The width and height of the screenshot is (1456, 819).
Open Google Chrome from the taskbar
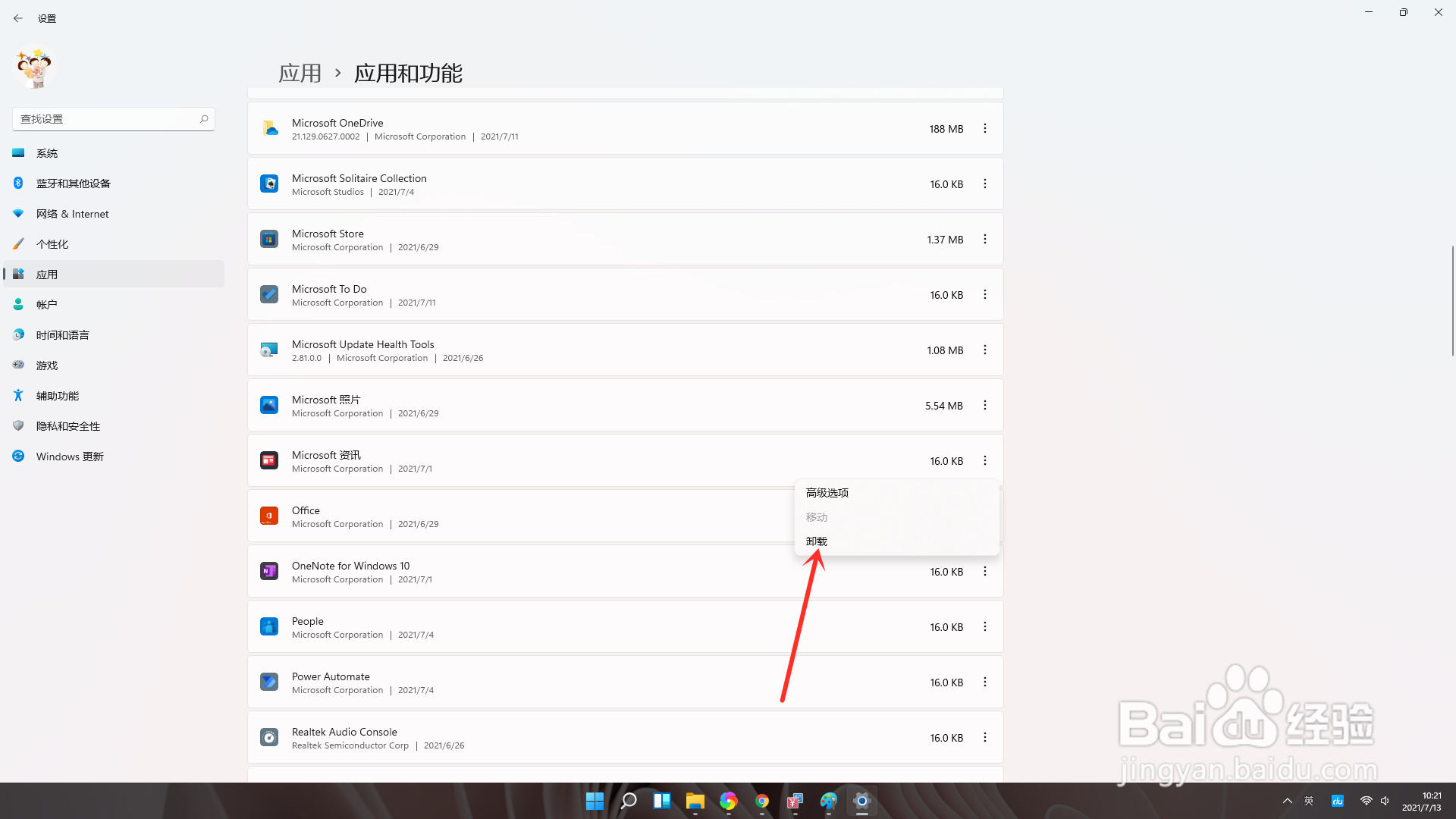pyautogui.click(x=761, y=801)
